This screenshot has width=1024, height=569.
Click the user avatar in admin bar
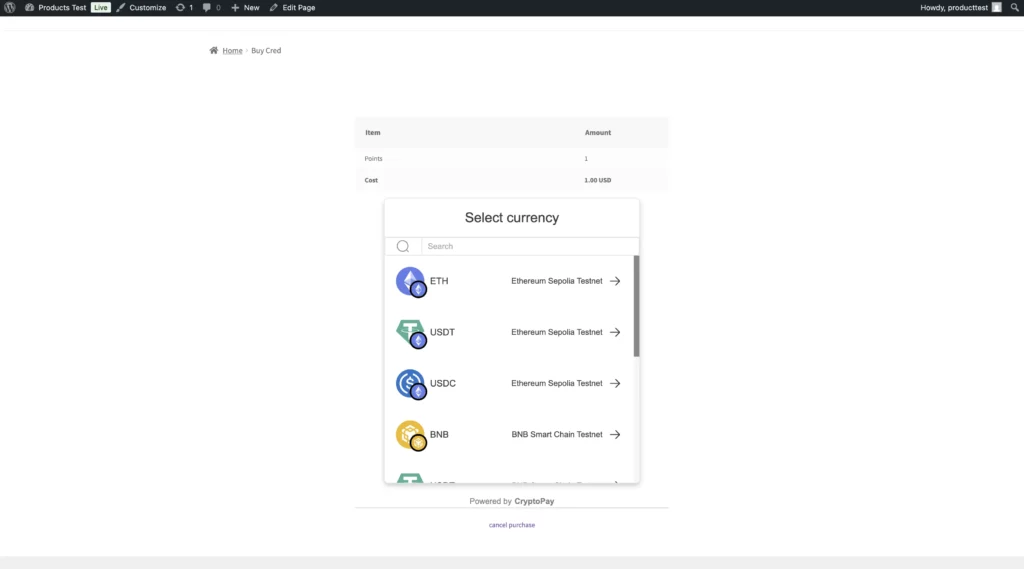996,7
